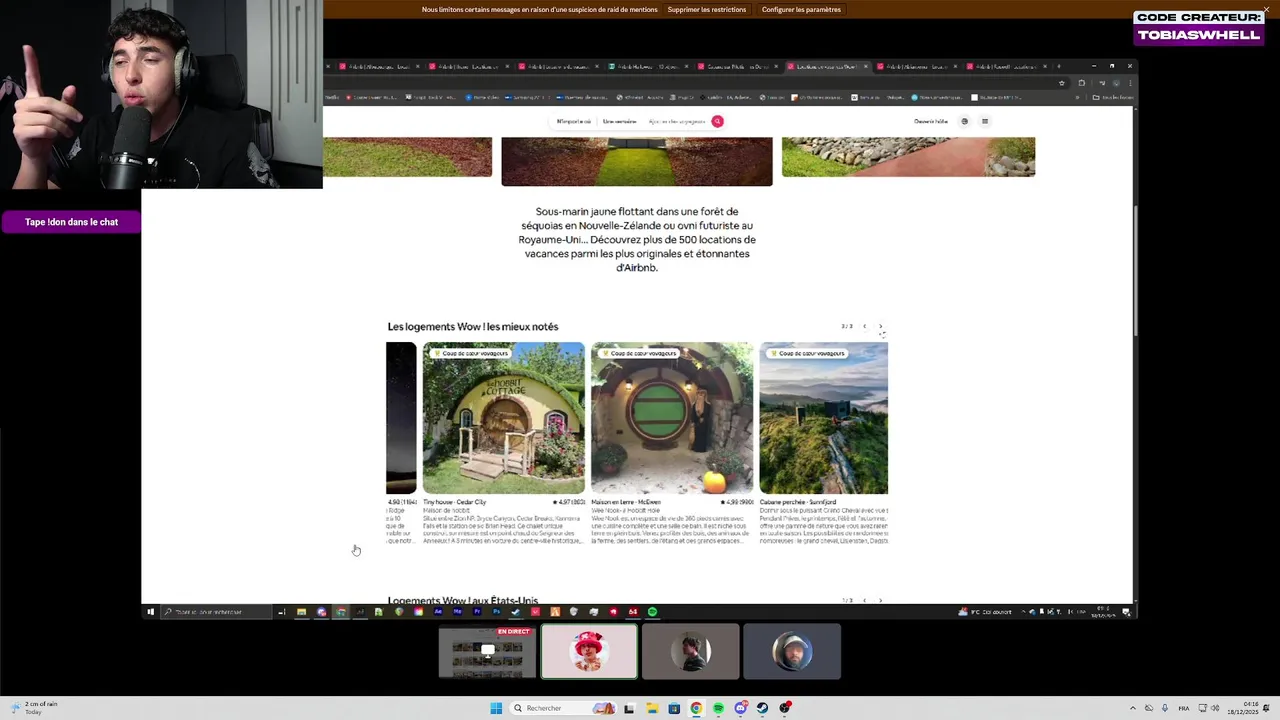Open Google Chrome from the bottom Windows taskbar
Screen dimensions: 1280x720
coord(696,708)
